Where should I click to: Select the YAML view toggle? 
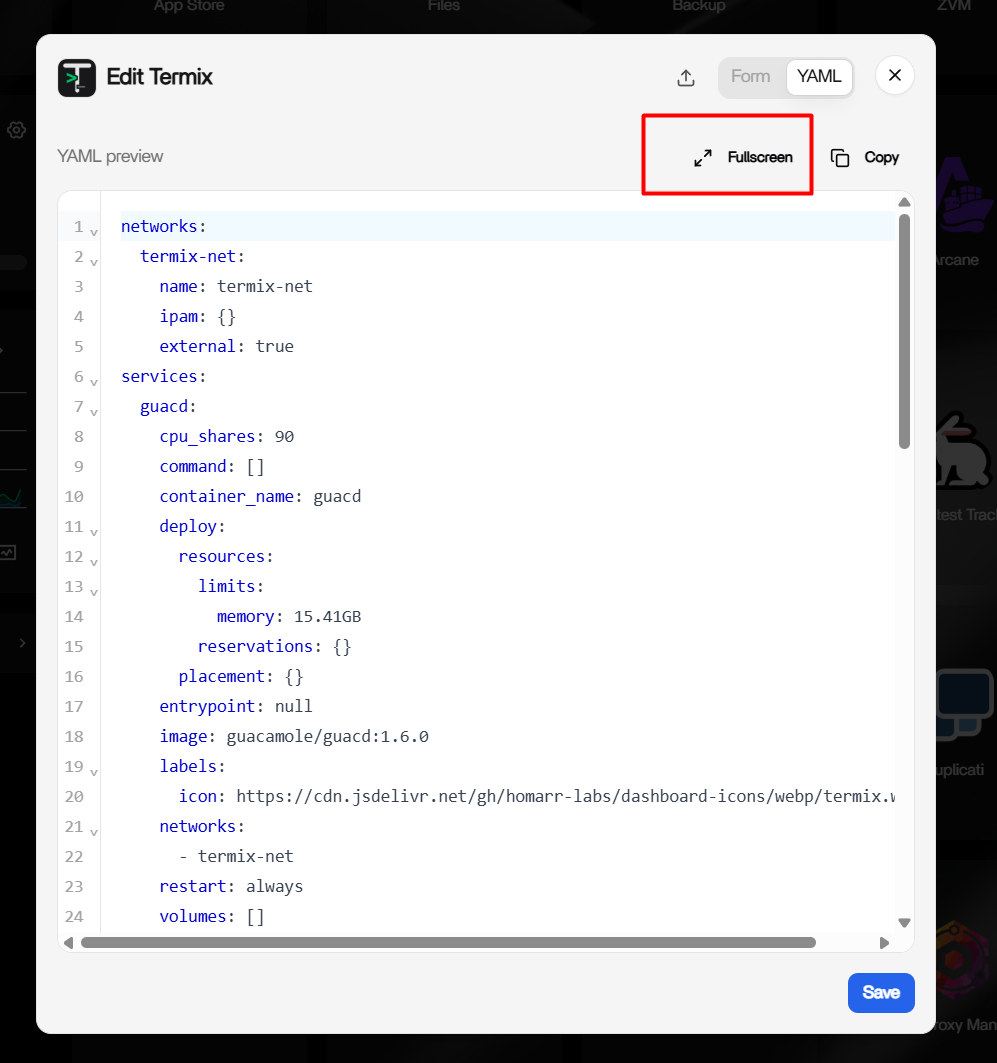819,76
